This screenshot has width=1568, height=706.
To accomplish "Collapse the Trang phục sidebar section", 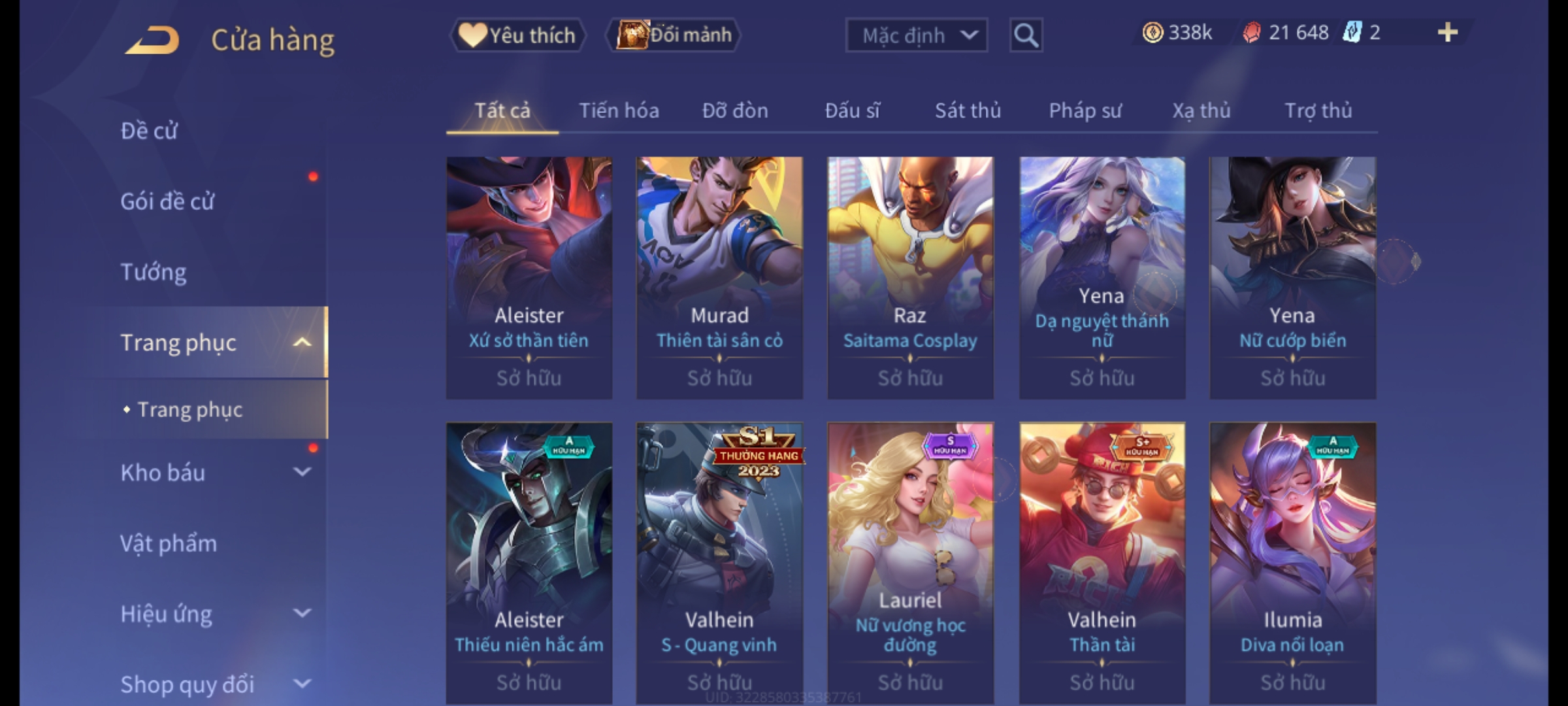I will (x=302, y=343).
